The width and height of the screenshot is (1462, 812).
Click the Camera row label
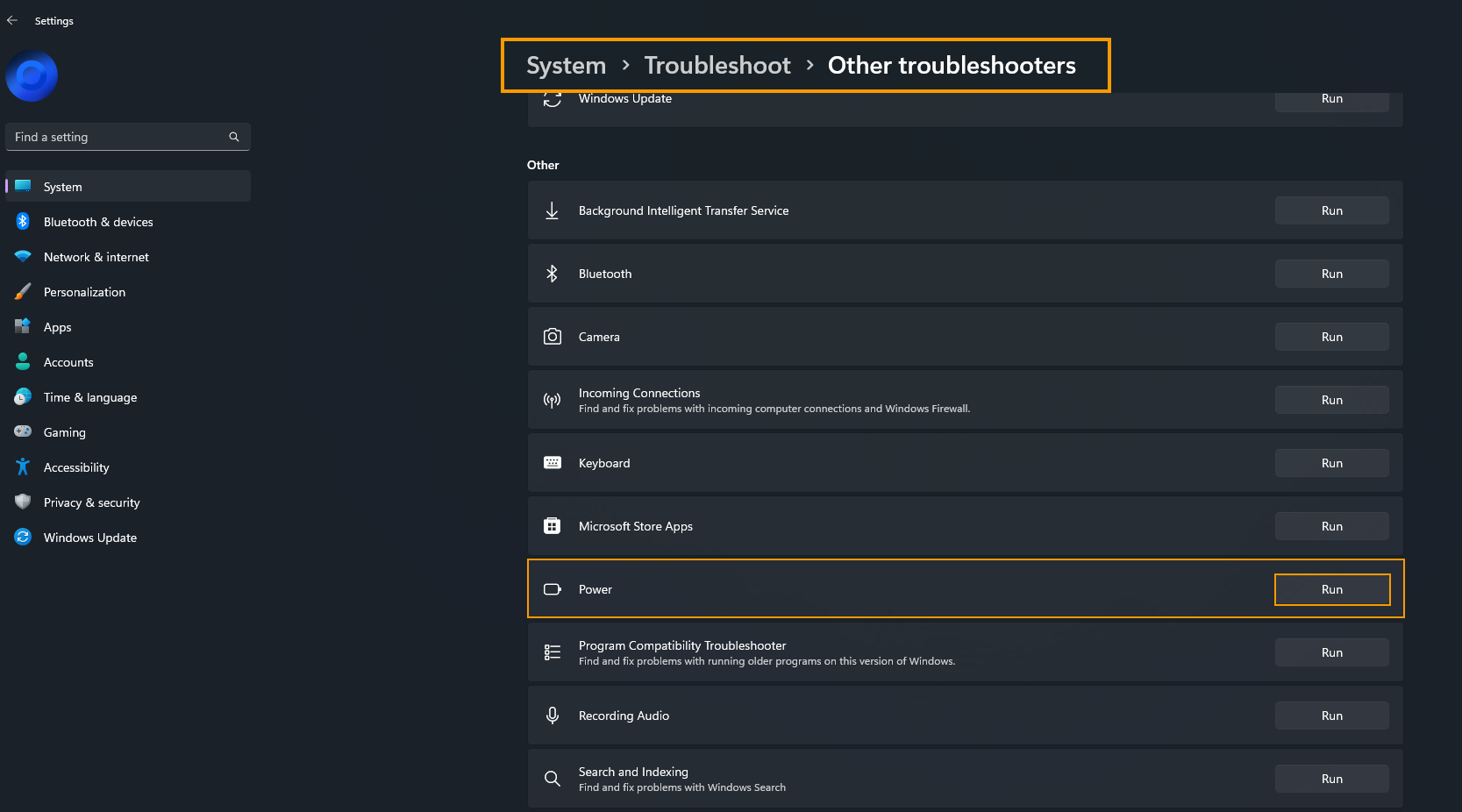coord(599,337)
